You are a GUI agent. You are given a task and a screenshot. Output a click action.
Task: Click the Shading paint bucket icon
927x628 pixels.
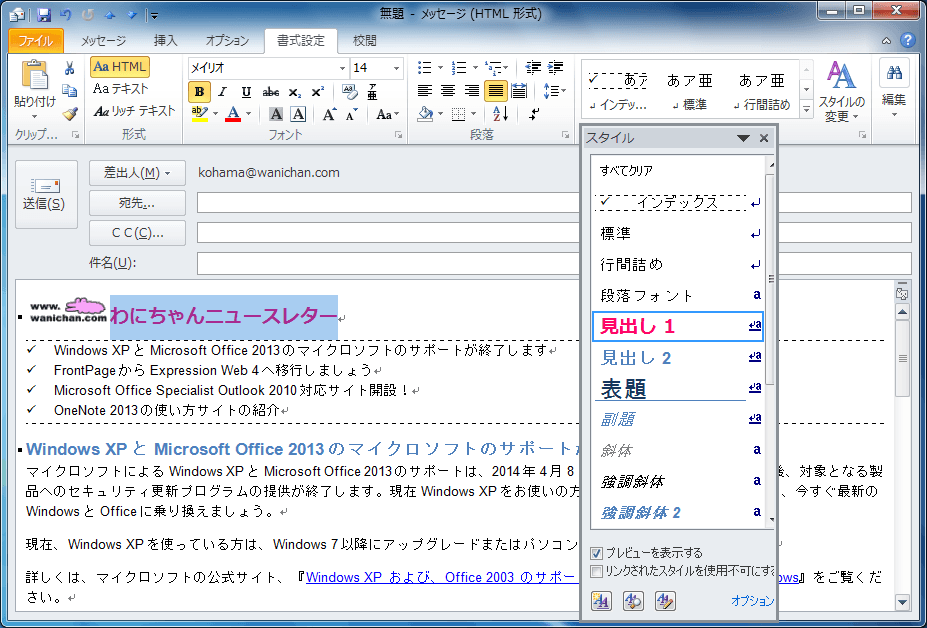tap(425, 114)
